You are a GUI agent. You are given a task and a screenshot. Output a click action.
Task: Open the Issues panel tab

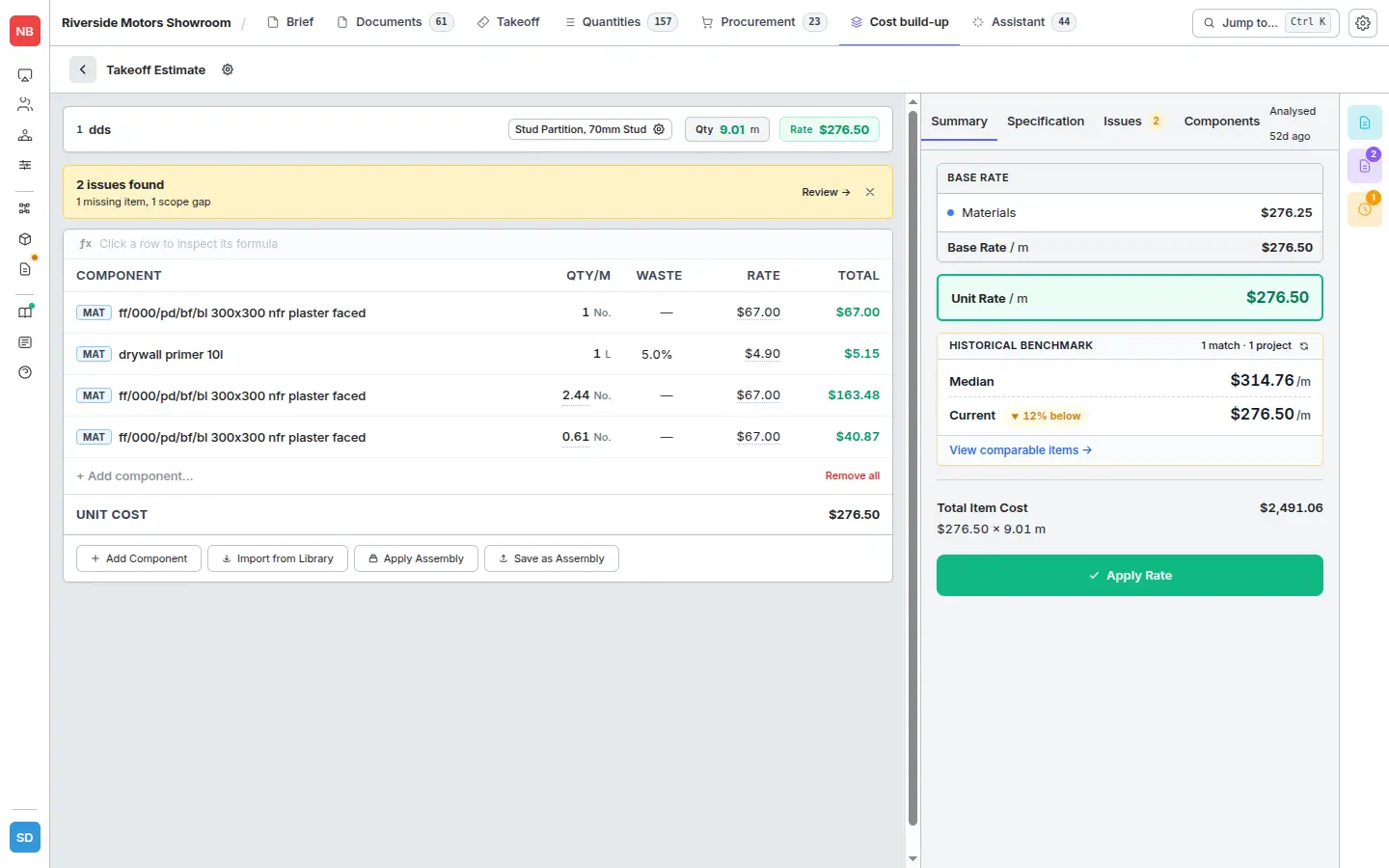point(1132,122)
